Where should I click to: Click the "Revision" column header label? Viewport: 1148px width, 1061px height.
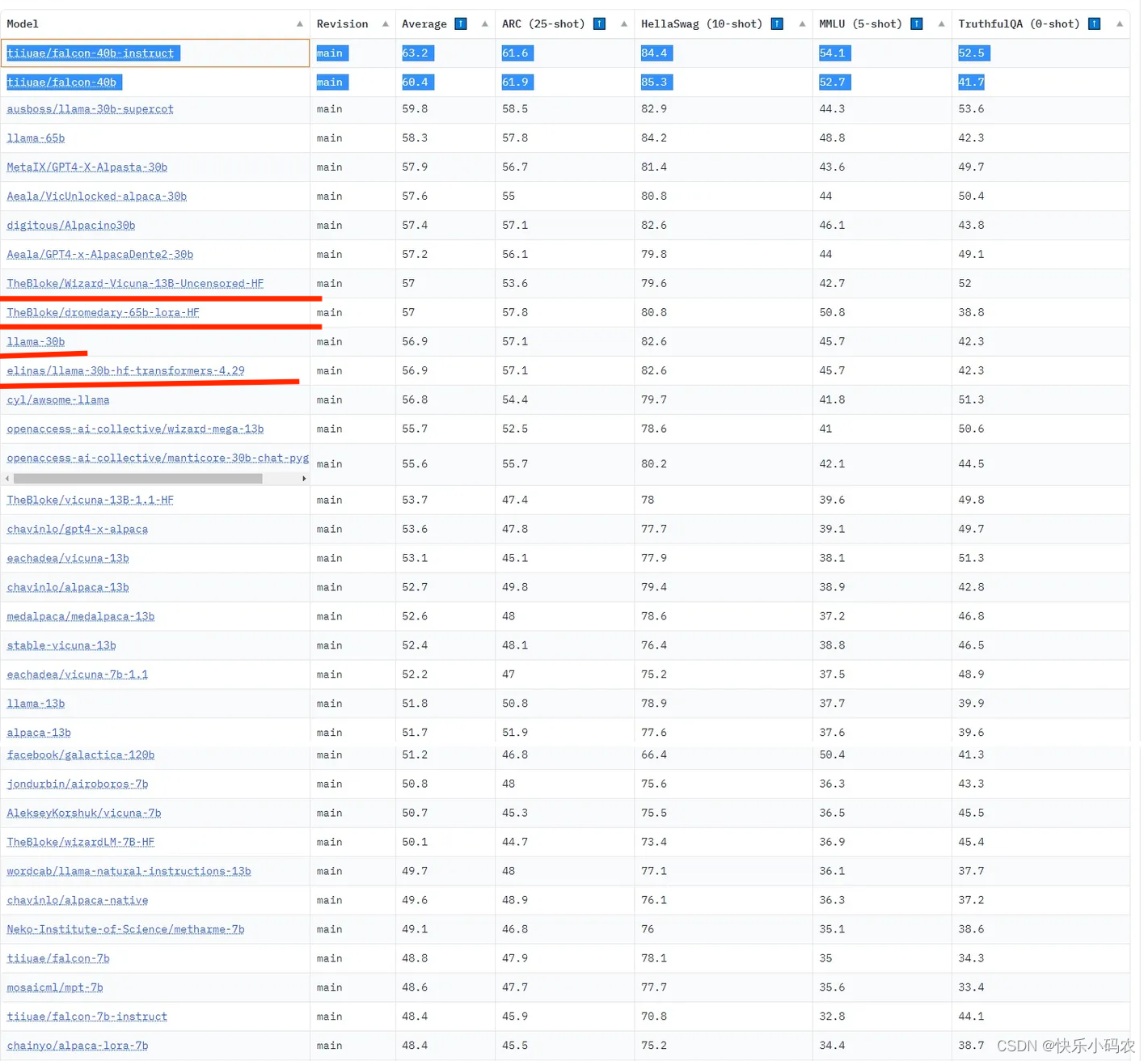pos(342,24)
